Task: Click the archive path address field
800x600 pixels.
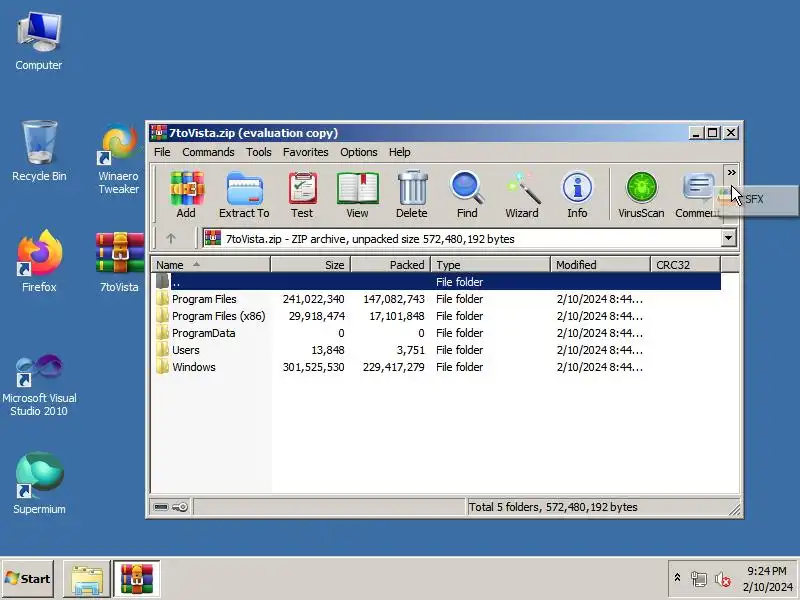Action: pyautogui.click(x=462, y=238)
